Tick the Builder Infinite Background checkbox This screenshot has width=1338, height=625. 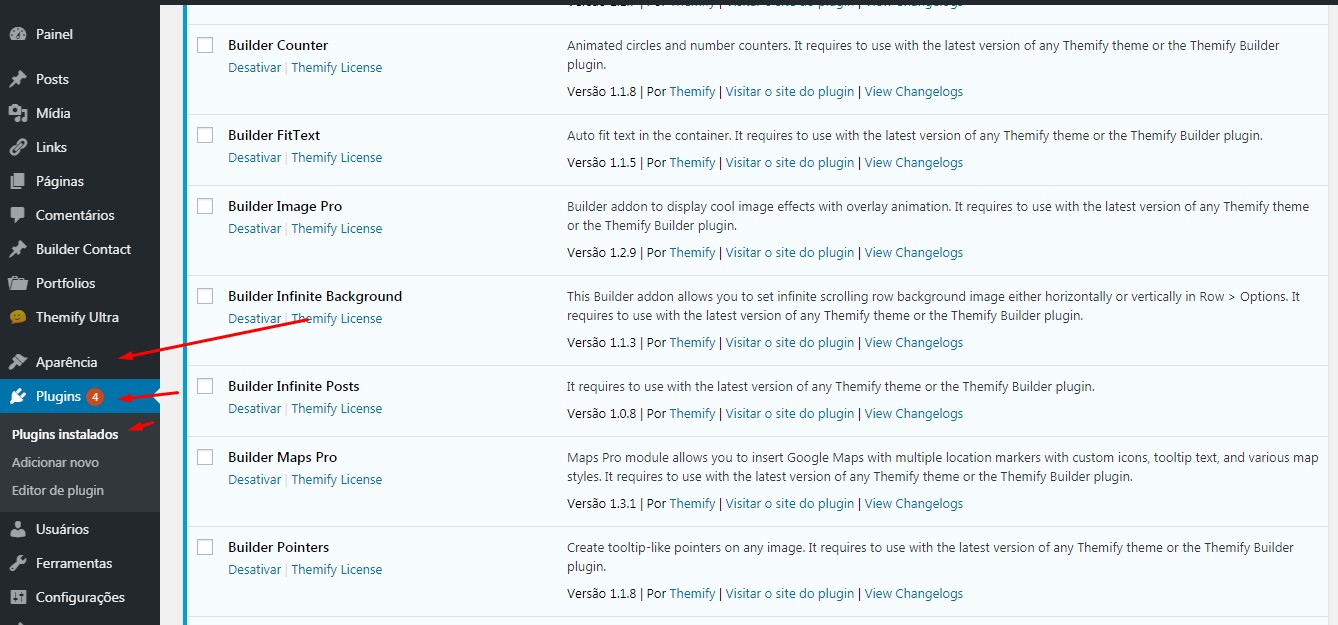click(205, 296)
